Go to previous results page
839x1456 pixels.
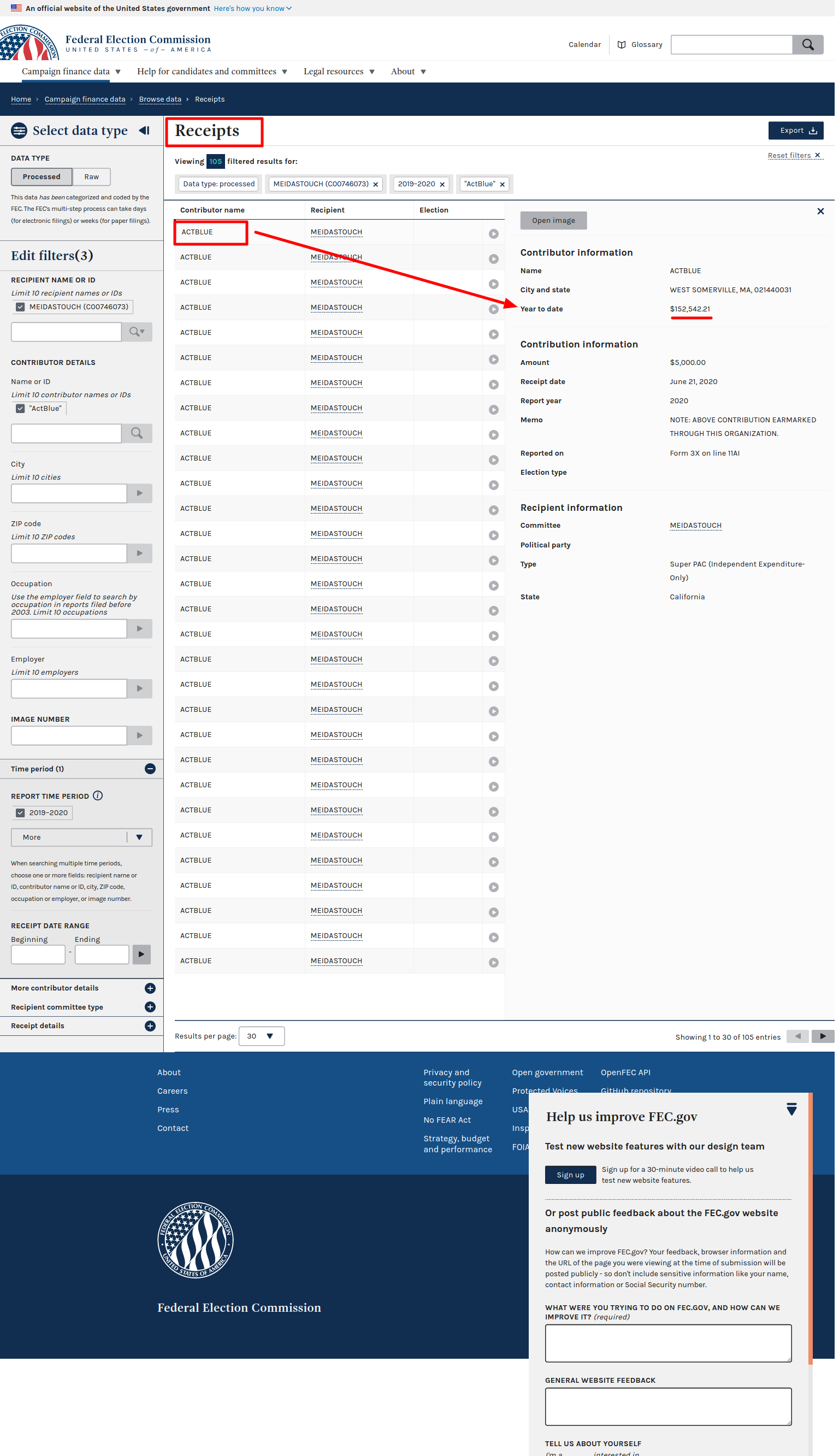point(797,1036)
